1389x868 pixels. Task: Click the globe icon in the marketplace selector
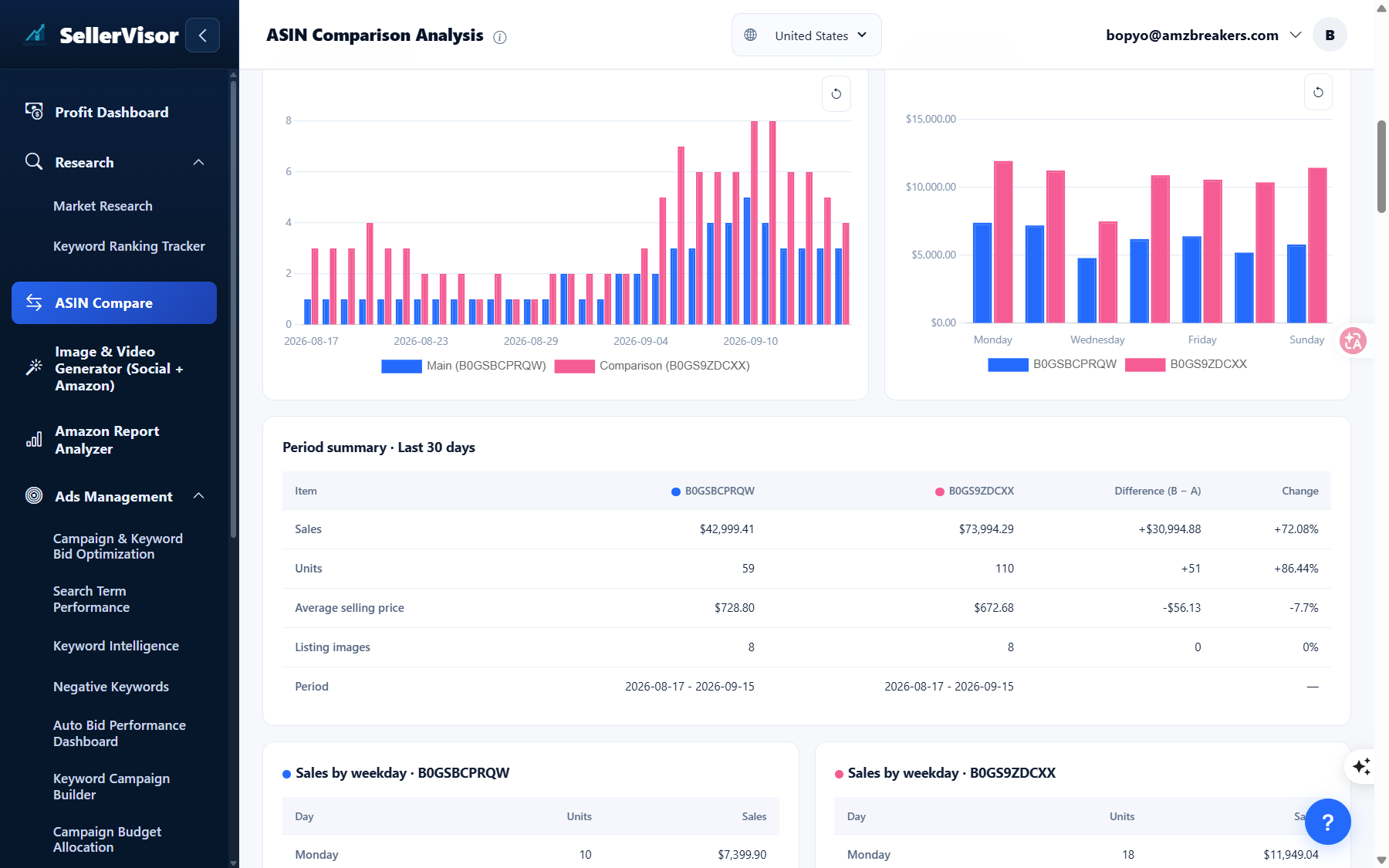750,35
